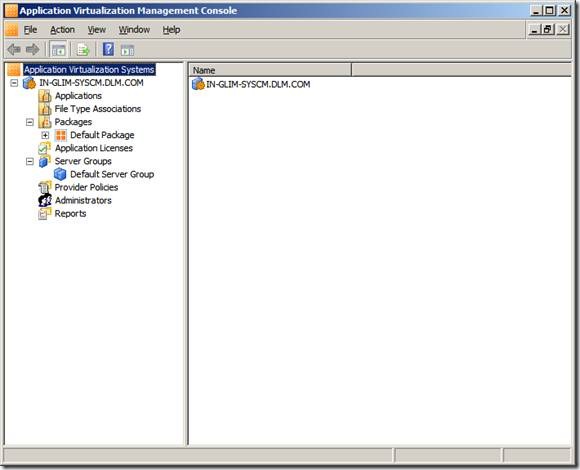The width and height of the screenshot is (580, 470).
Task: Click the File Type Associations folder icon
Action: click(x=45, y=109)
